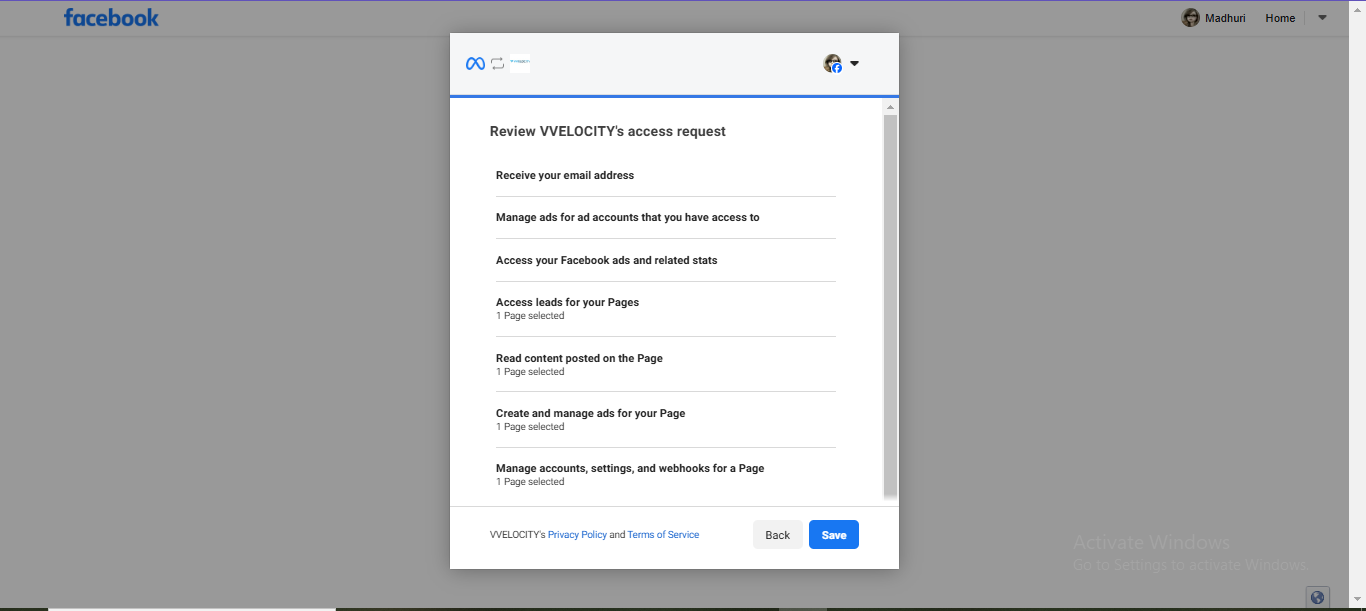Select 'Access your Facebook ads and related stats'
The width and height of the screenshot is (1366, 611).
[665, 260]
